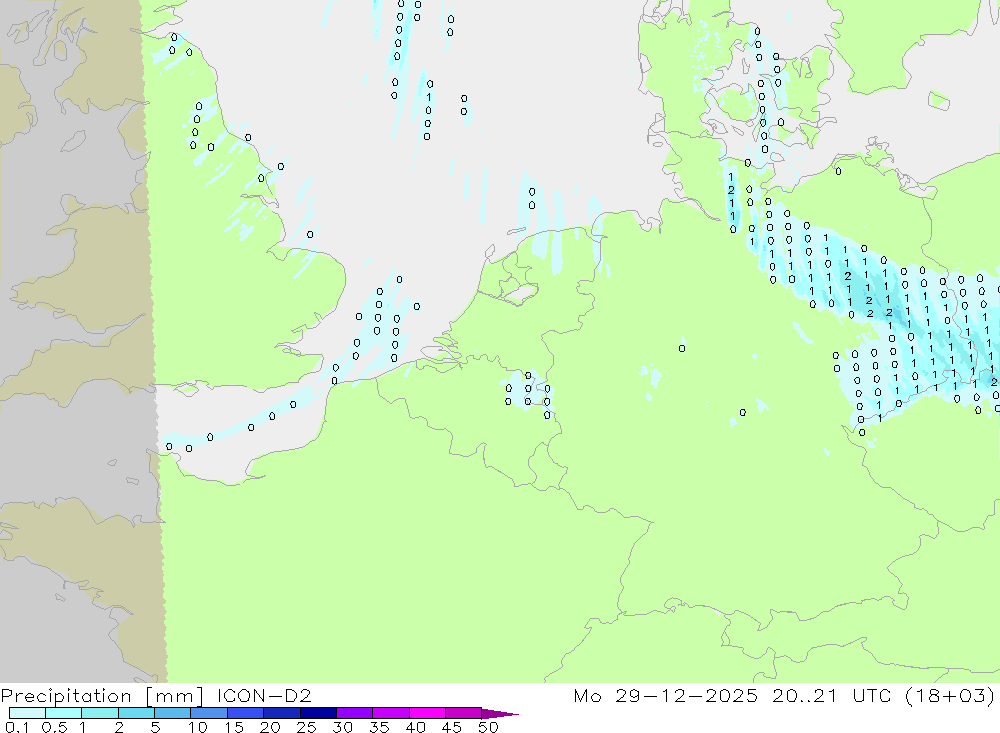Click the 'Precipitation [mm]' title text
The height and width of the screenshot is (733, 1000).
coord(102,696)
